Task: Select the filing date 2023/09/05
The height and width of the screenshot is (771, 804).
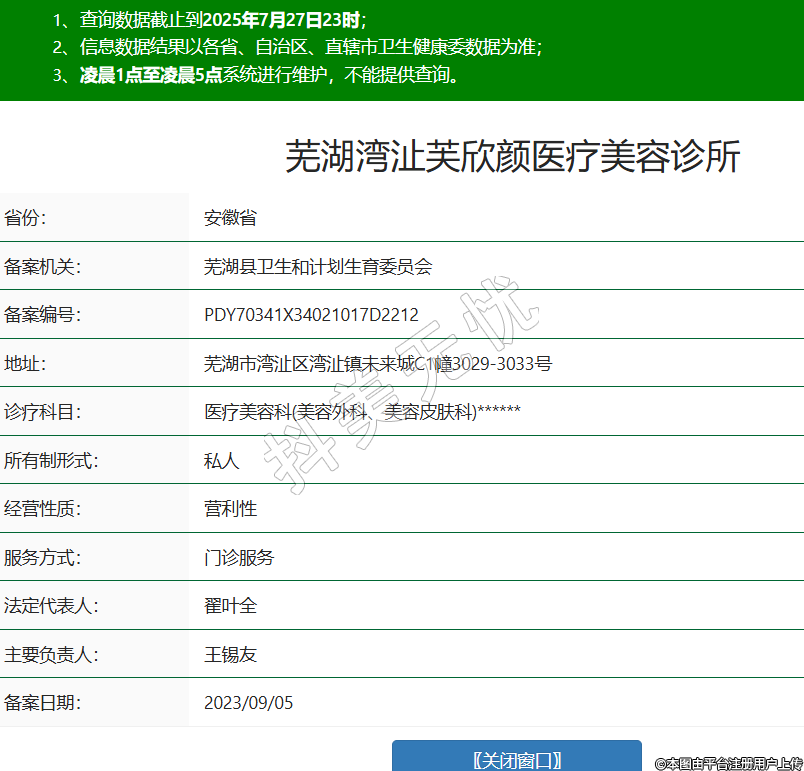Action: click(249, 703)
